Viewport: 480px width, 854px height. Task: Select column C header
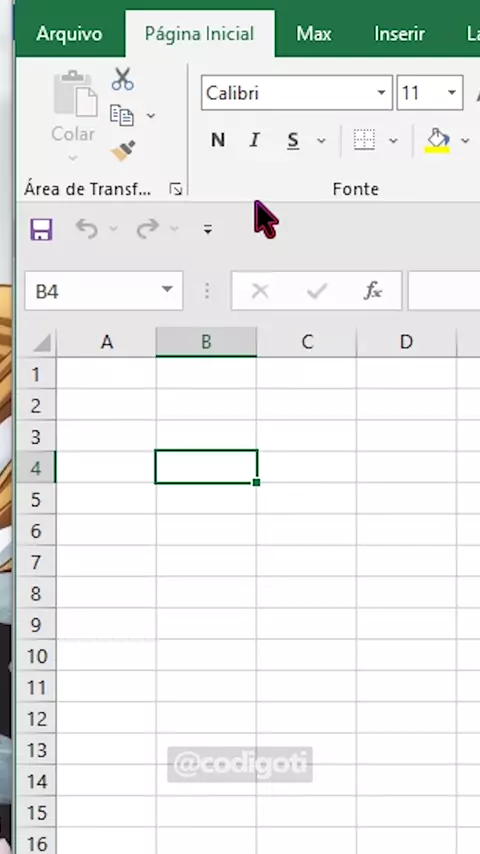coord(307,342)
